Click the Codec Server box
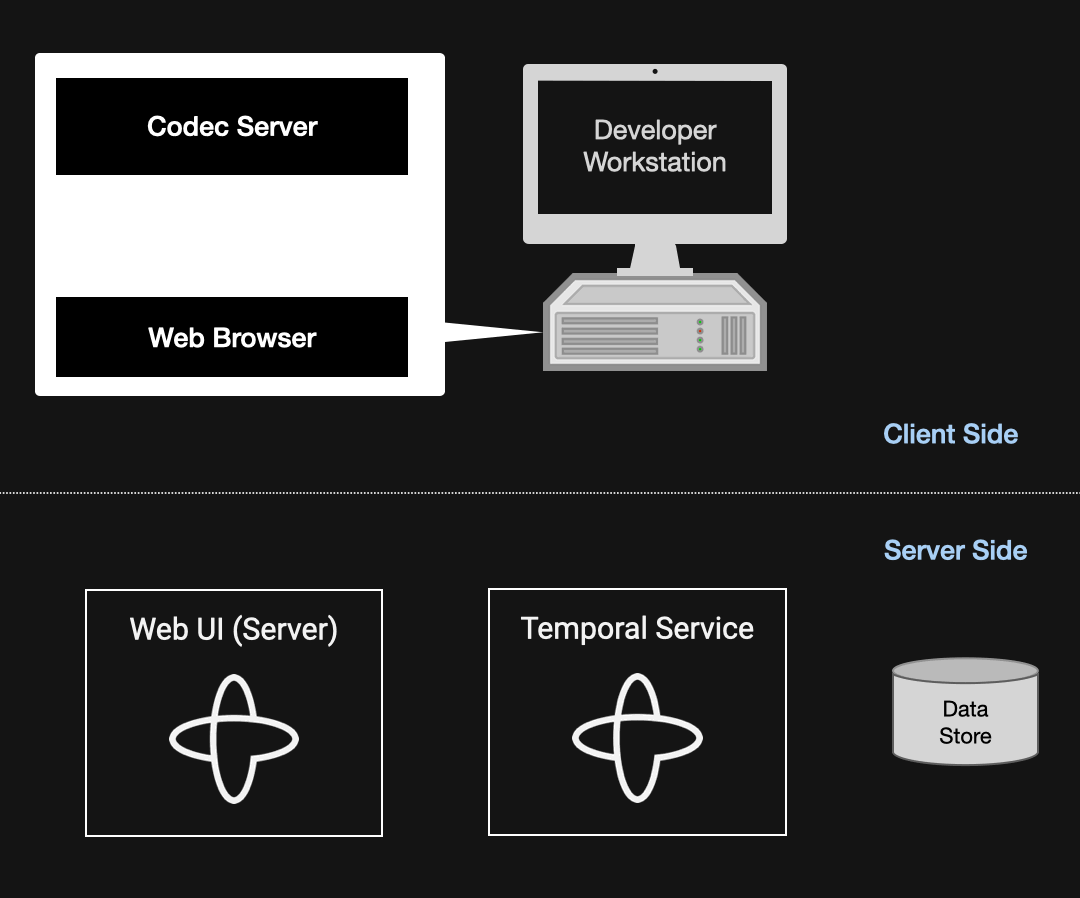Viewport: 1080px width, 898px height. pos(231,127)
